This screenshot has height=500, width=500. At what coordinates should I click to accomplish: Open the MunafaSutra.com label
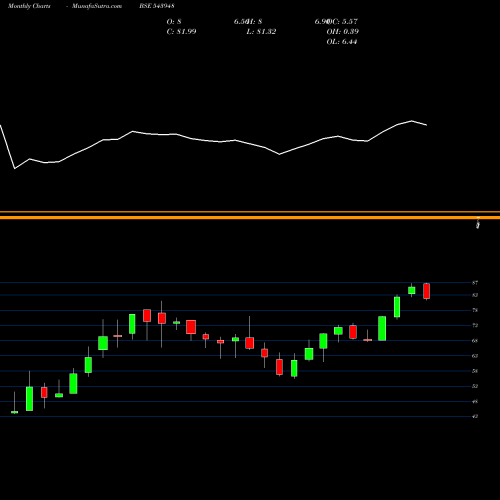(x=97, y=6)
